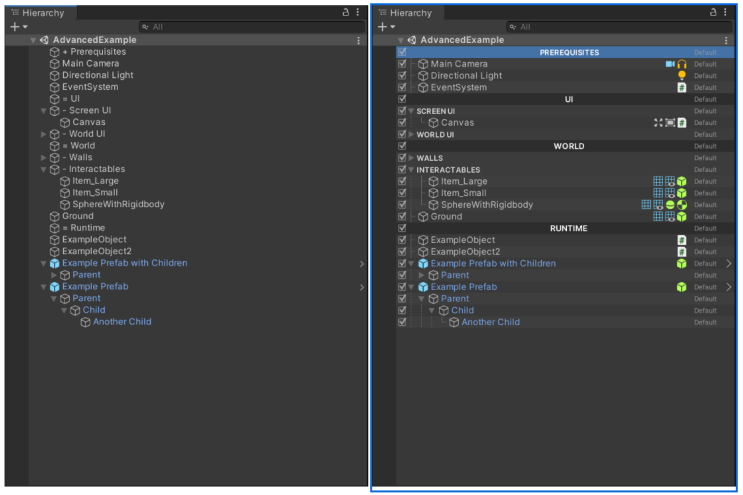Click the Canvas Scaler icon on Canvas row
The width and height of the screenshot is (743, 495).
[x=670, y=123]
